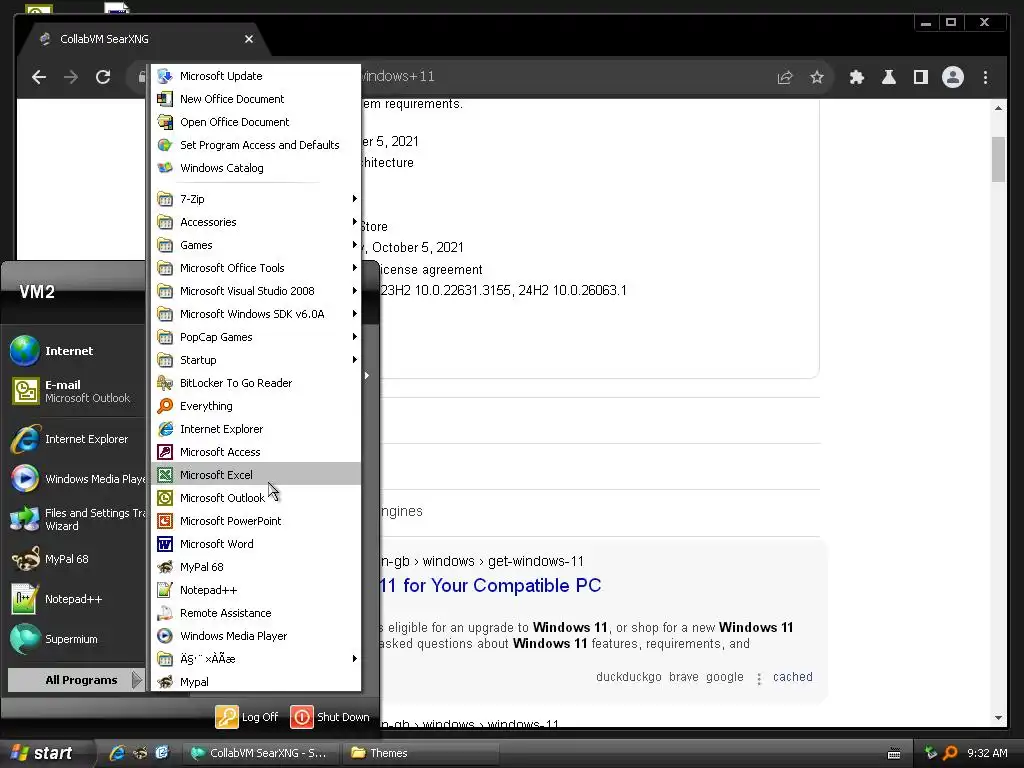Click the duckduckgo engine label
The image size is (1024, 768).
[x=628, y=677]
